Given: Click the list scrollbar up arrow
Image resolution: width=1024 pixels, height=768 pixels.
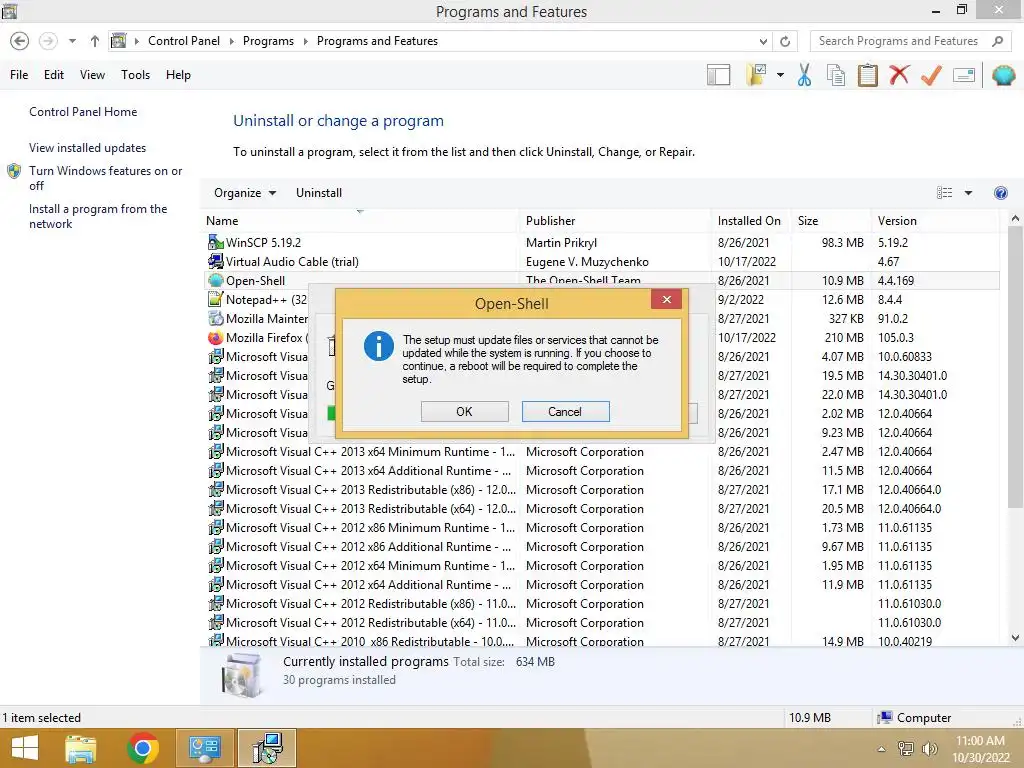Looking at the screenshot, I should tap(1015, 219).
